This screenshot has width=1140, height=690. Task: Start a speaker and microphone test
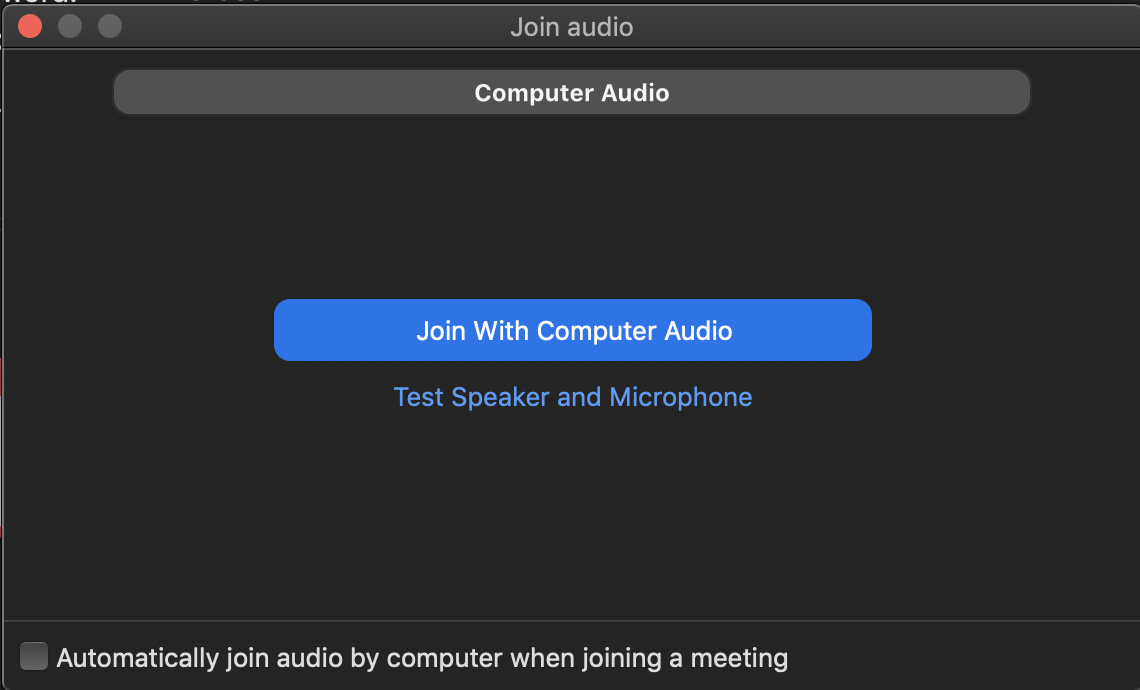pos(573,397)
